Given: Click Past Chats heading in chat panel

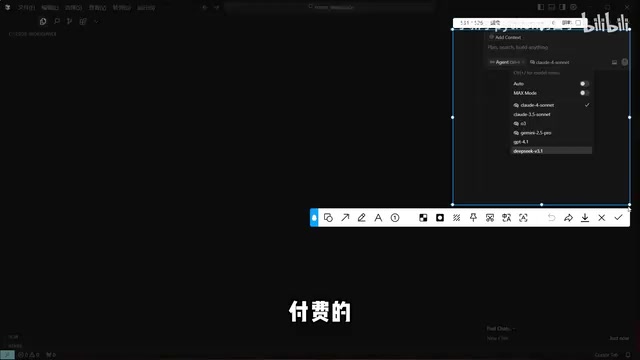Looking at the screenshot, I should 501,329.
